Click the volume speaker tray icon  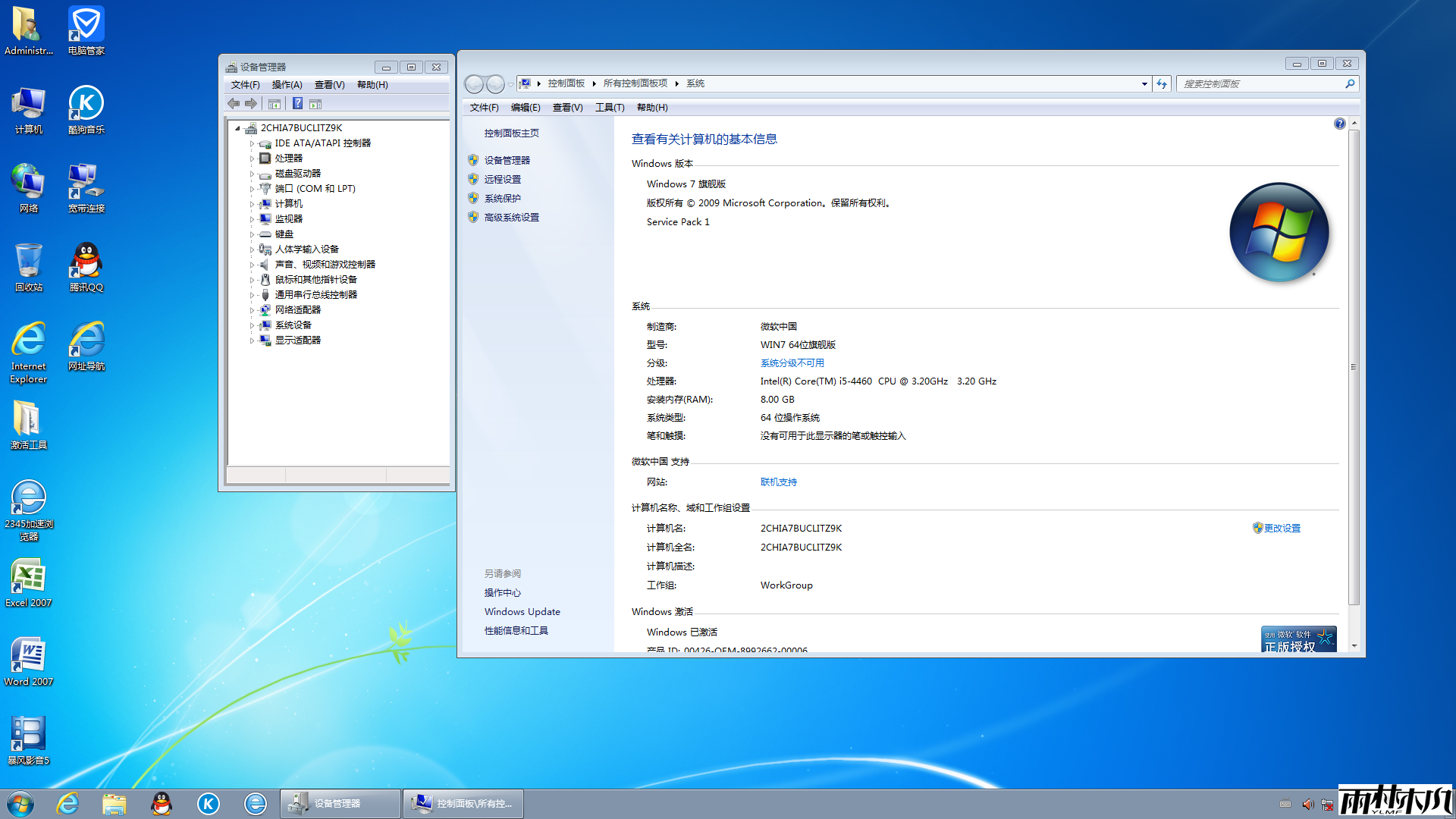click(1307, 804)
